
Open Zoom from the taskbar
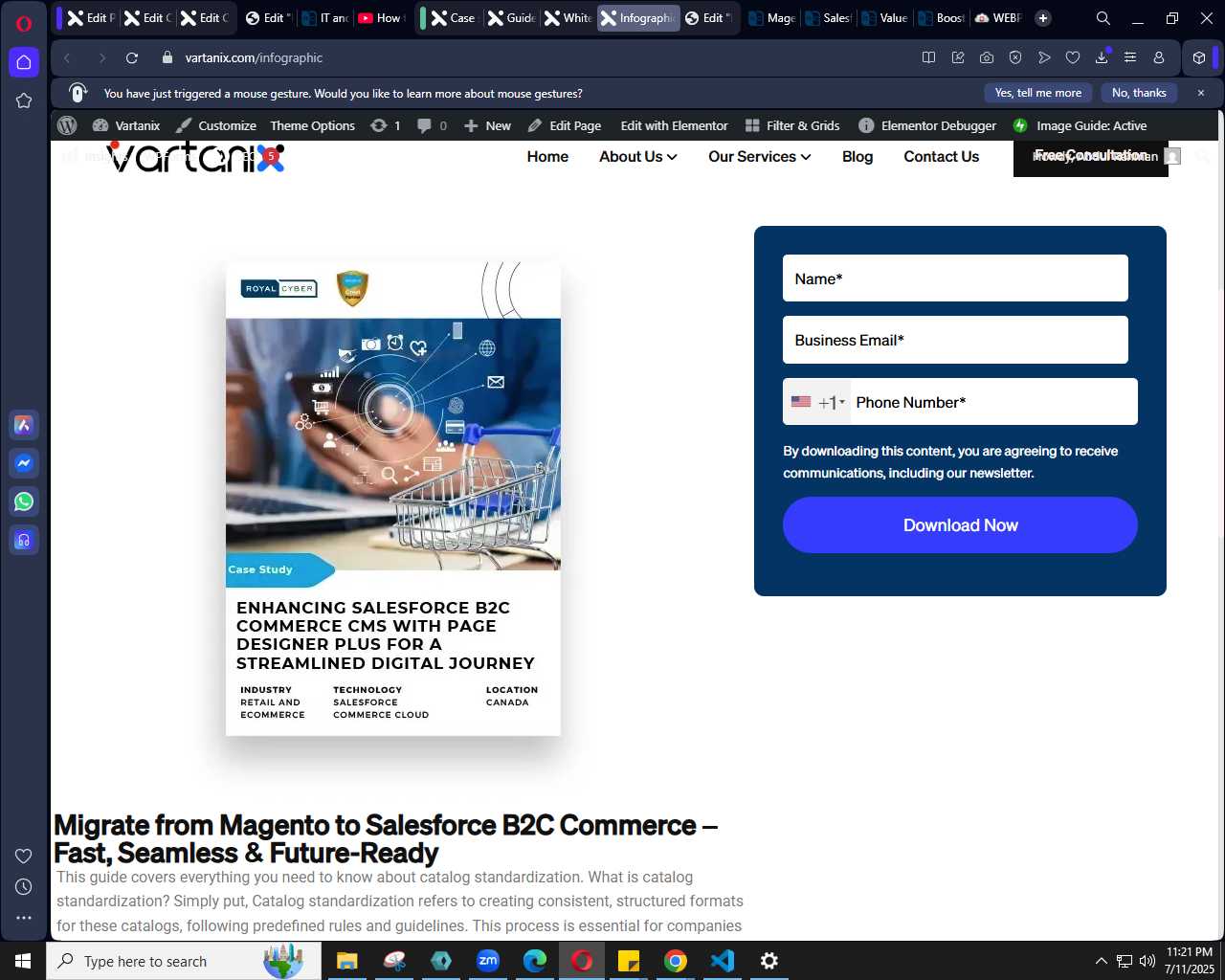[488, 961]
